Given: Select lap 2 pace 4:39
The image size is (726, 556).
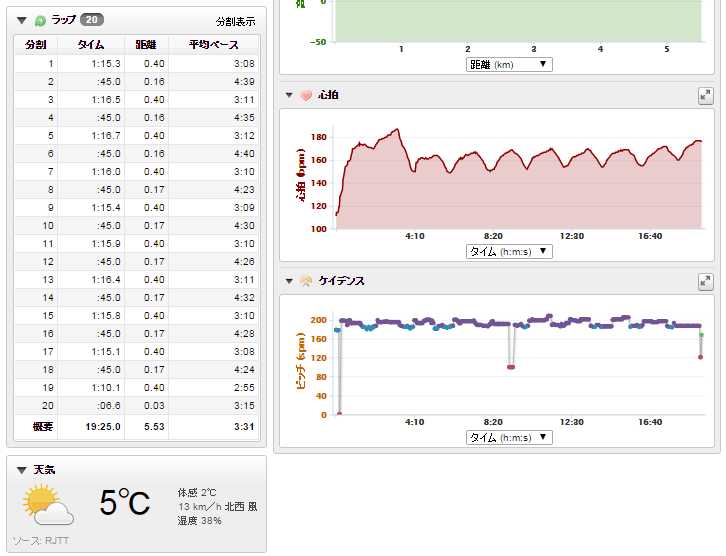Looking at the screenshot, I should click(x=244, y=82).
